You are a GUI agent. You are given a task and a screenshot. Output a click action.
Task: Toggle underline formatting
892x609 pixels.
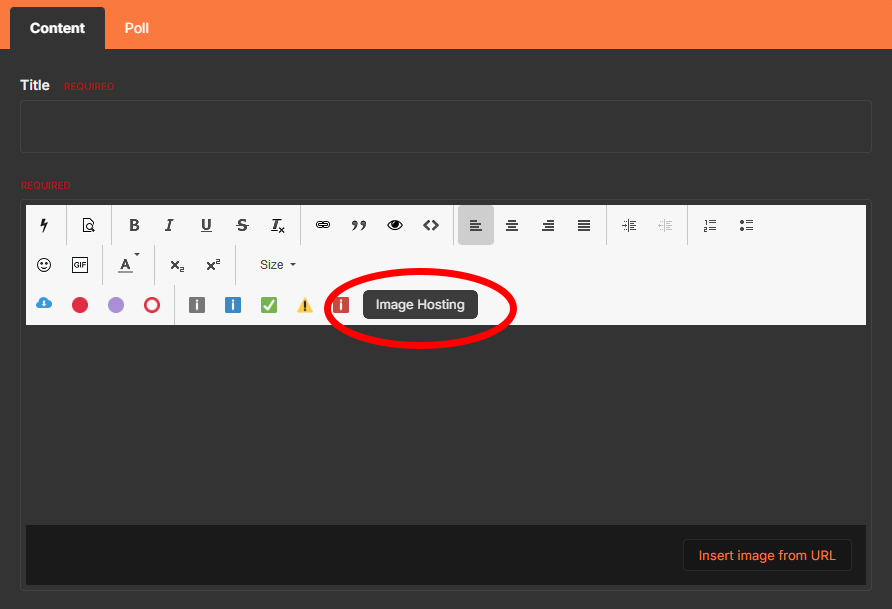(206, 225)
